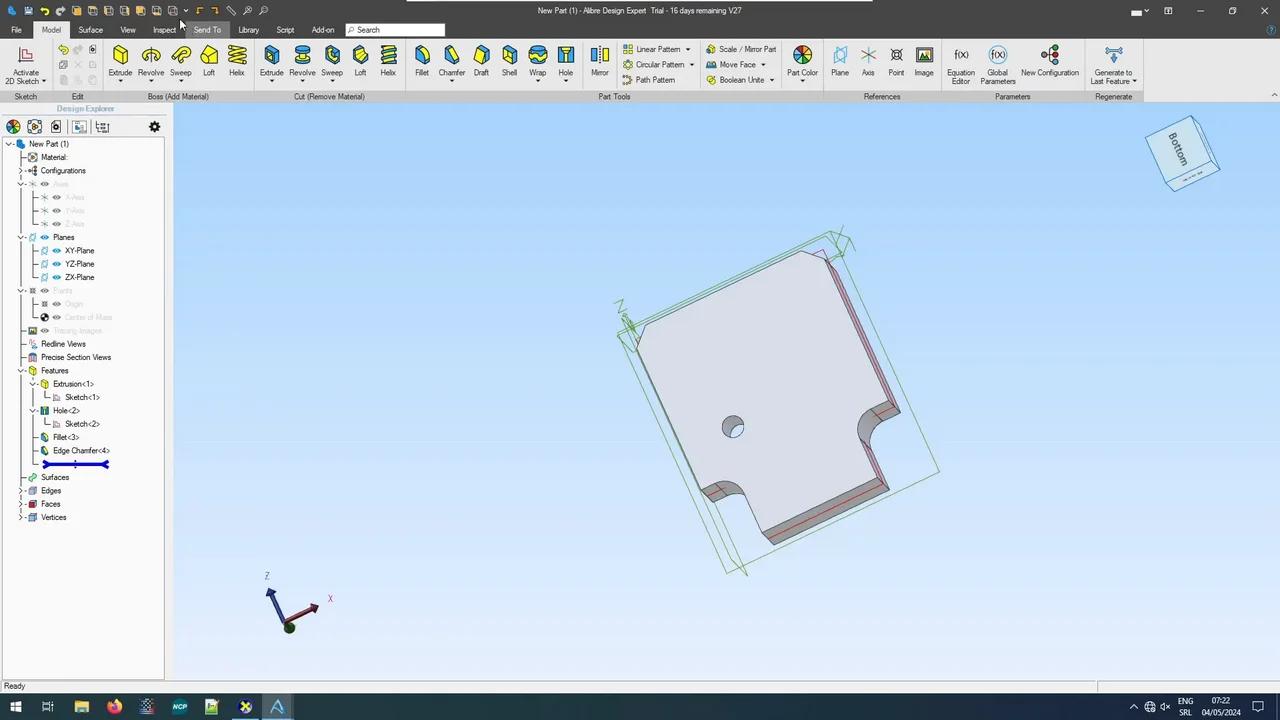This screenshot has width=1280, height=720.
Task: Click the Shell tool icon
Action: click(x=509, y=60)
